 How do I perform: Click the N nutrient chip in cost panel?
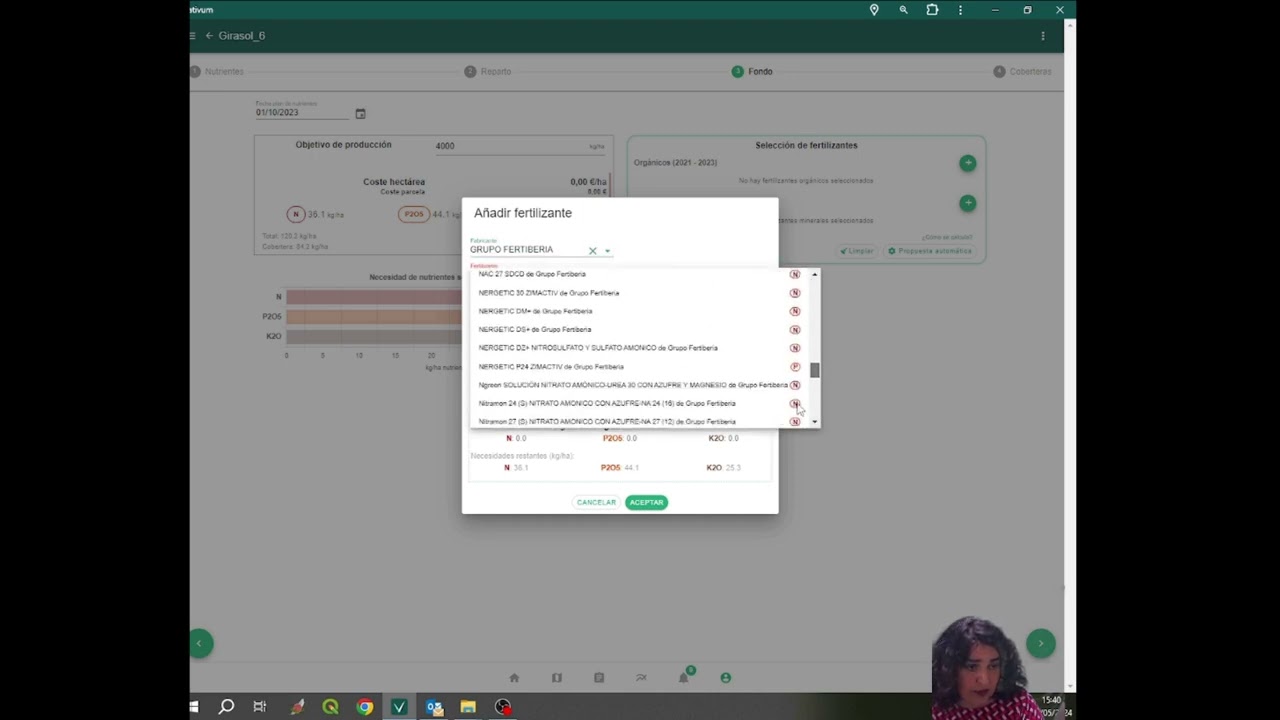296,214
